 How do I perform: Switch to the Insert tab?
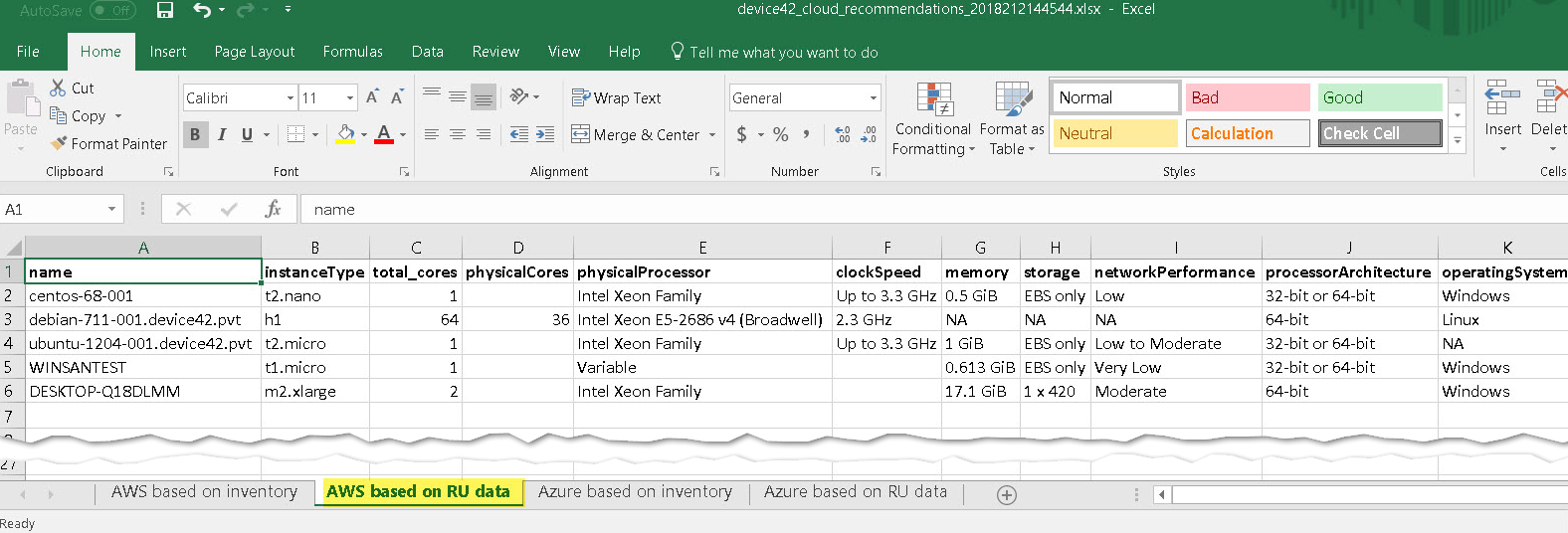(x=168, y=52)
